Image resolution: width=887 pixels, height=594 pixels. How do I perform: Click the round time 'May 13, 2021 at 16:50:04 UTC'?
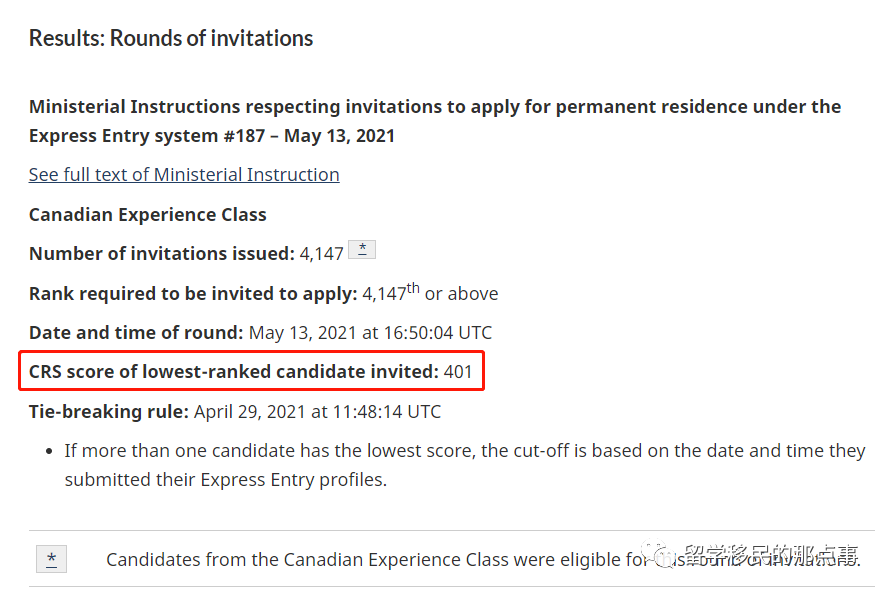(x=370, y=333)
